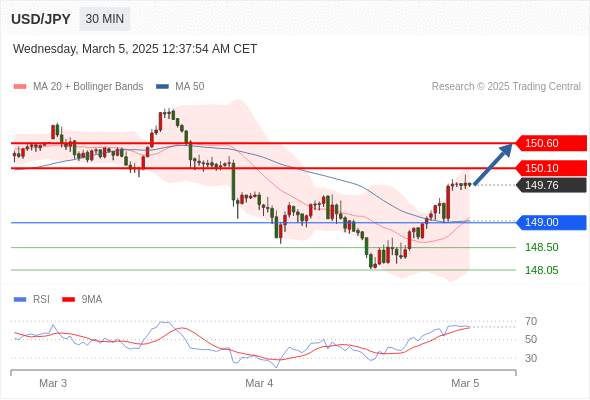The width and height of the screenshot is (590, 400).
Task: Click the Mar 5 date axis label
Action: [465, 383]
